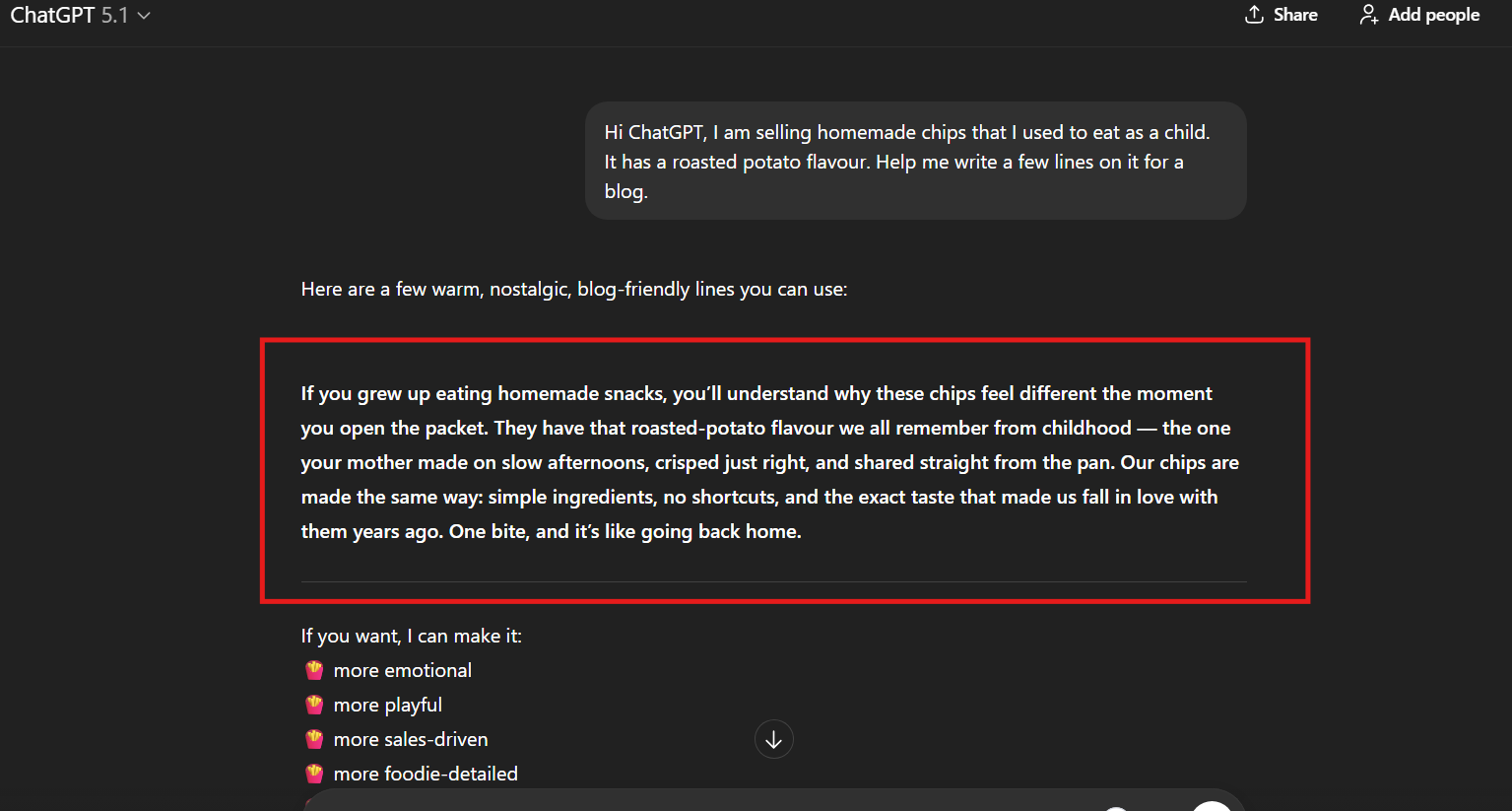The image size is (1512, 811).
Task: Click the more sales-driven option text
Action: pos(411,740)
